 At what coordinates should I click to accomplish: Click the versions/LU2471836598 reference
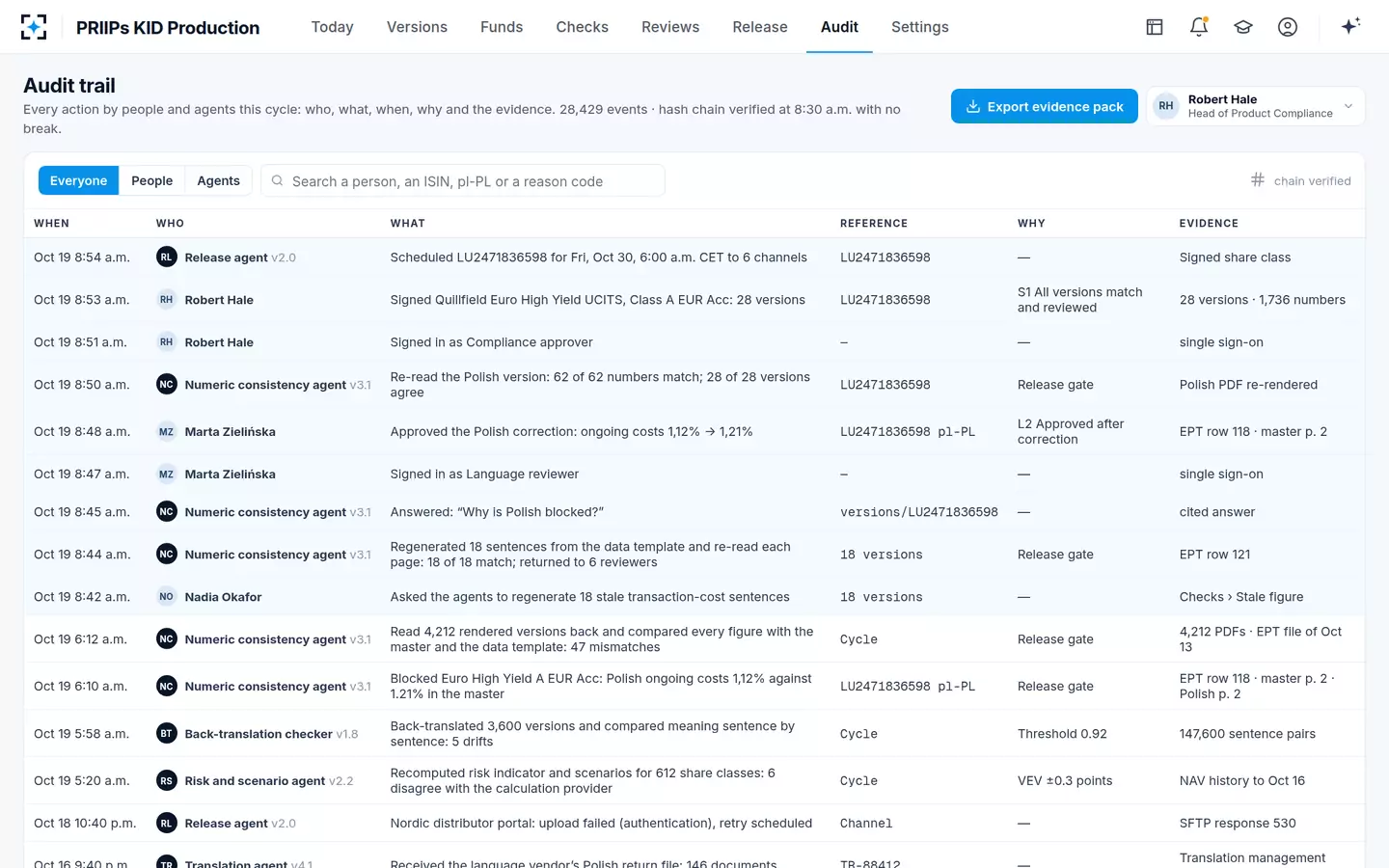[919, 512]
